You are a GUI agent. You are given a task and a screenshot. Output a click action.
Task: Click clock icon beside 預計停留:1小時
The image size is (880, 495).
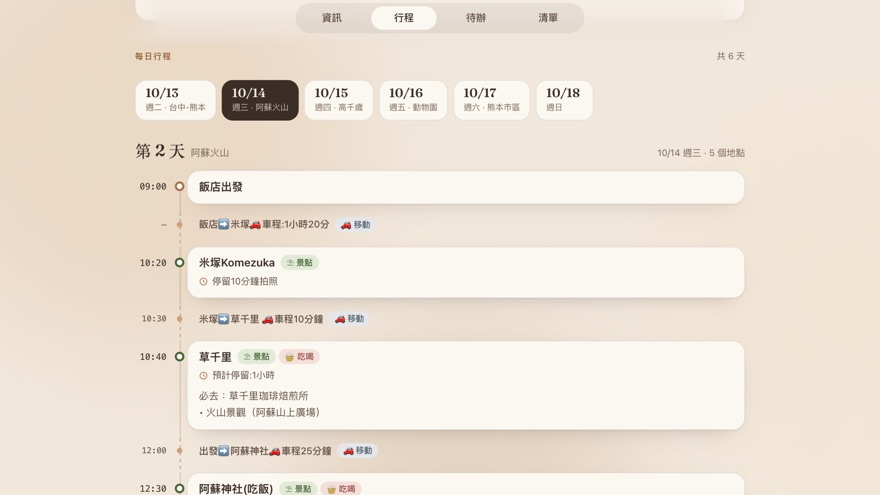tap(203, 375)
